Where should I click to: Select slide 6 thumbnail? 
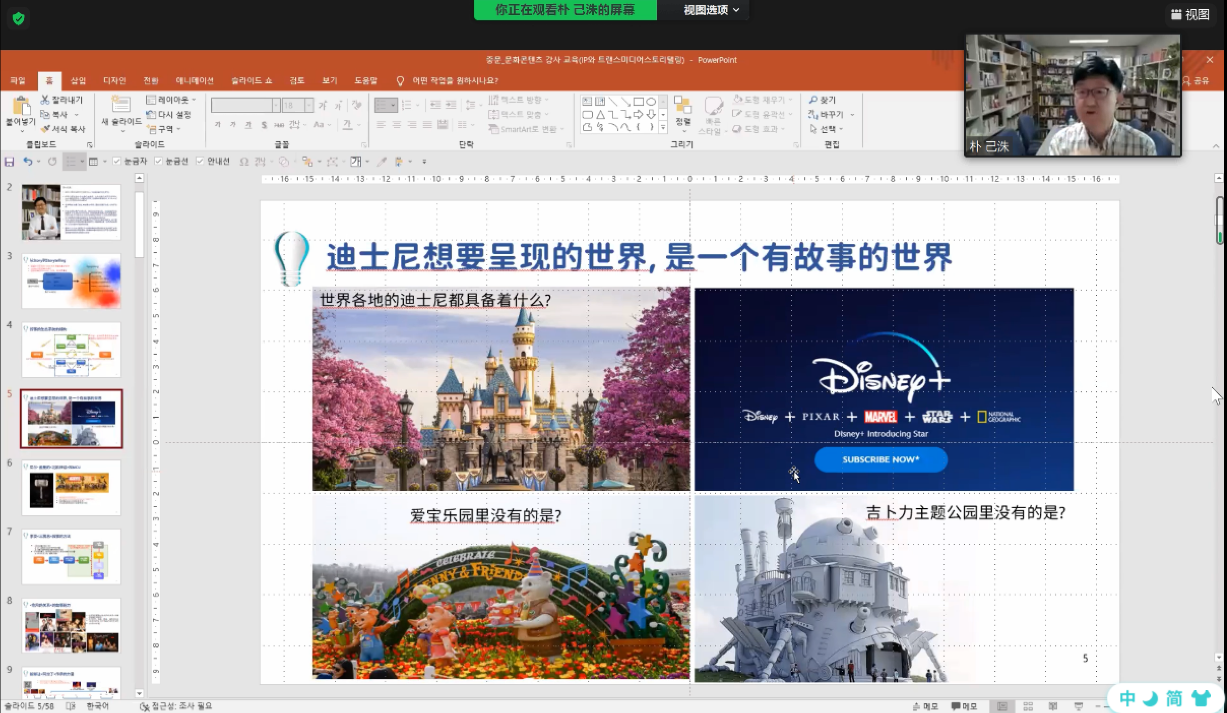pyautogui.click(x=71, y=488)
